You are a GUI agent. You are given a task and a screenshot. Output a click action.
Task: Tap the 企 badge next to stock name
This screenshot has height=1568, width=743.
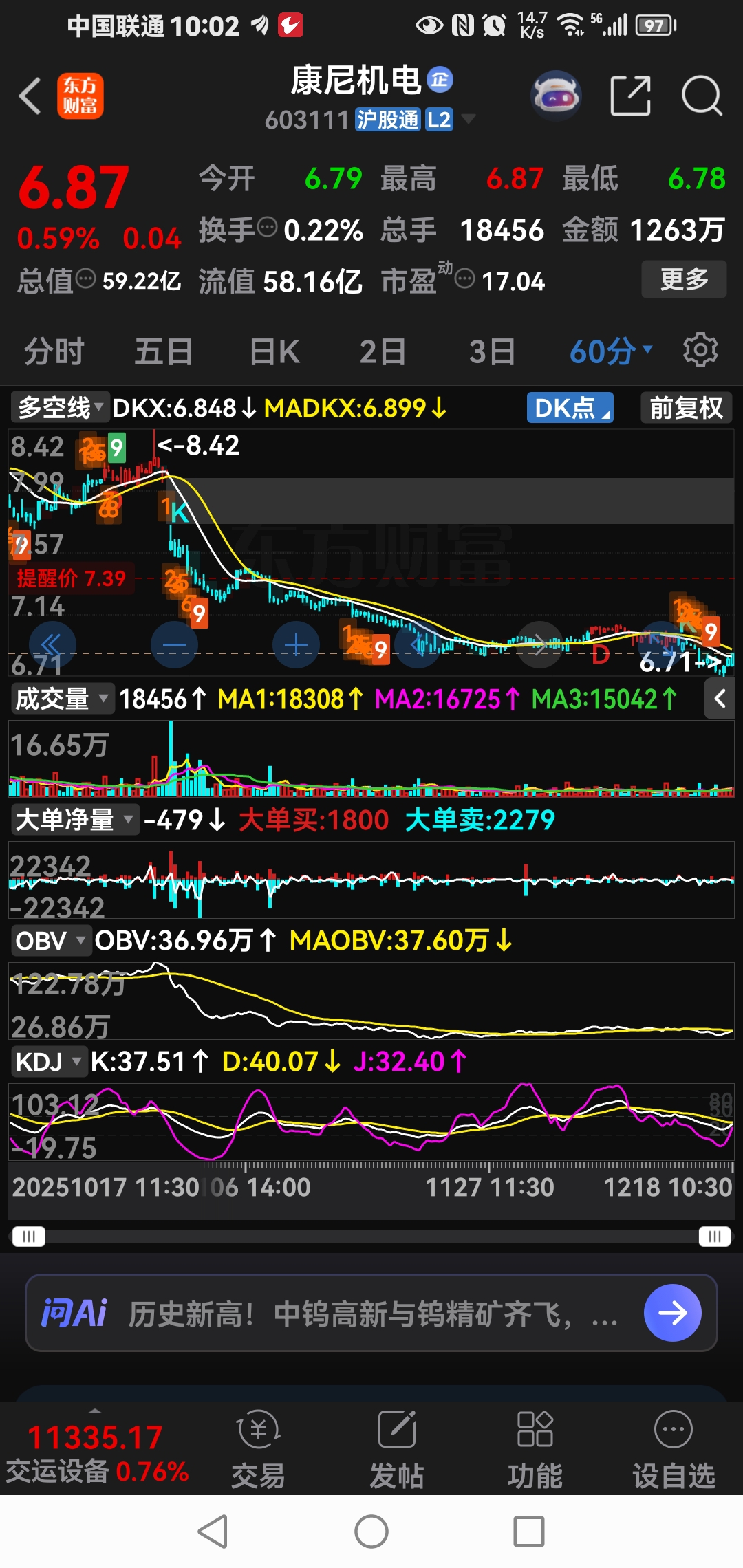coord(440,80)
